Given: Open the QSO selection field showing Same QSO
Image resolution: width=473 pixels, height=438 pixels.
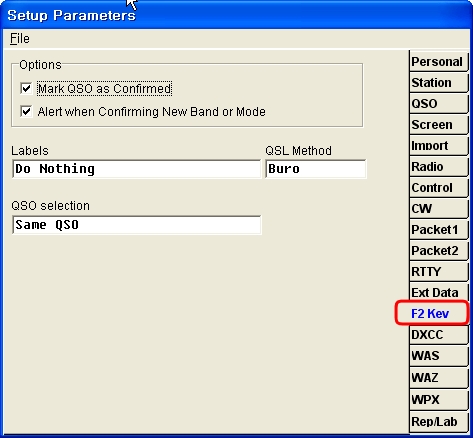Looking at the screenshot, I should (136, 225).
